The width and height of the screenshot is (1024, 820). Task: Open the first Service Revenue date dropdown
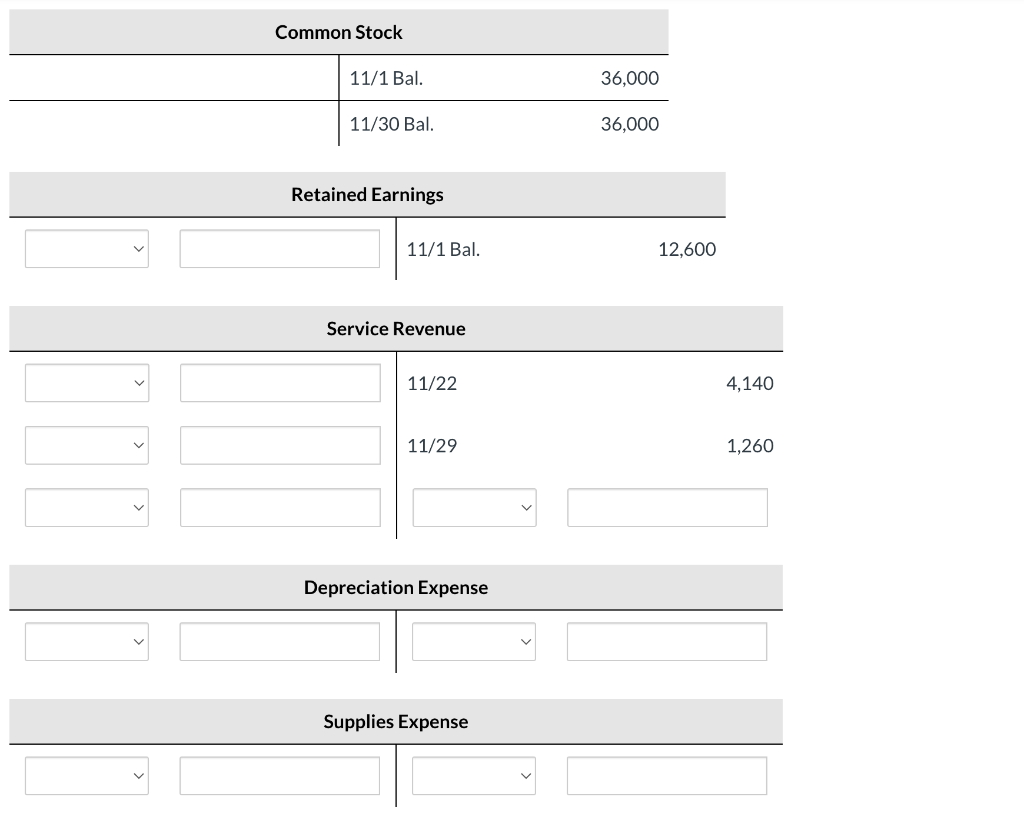click(x=86, y=382)
